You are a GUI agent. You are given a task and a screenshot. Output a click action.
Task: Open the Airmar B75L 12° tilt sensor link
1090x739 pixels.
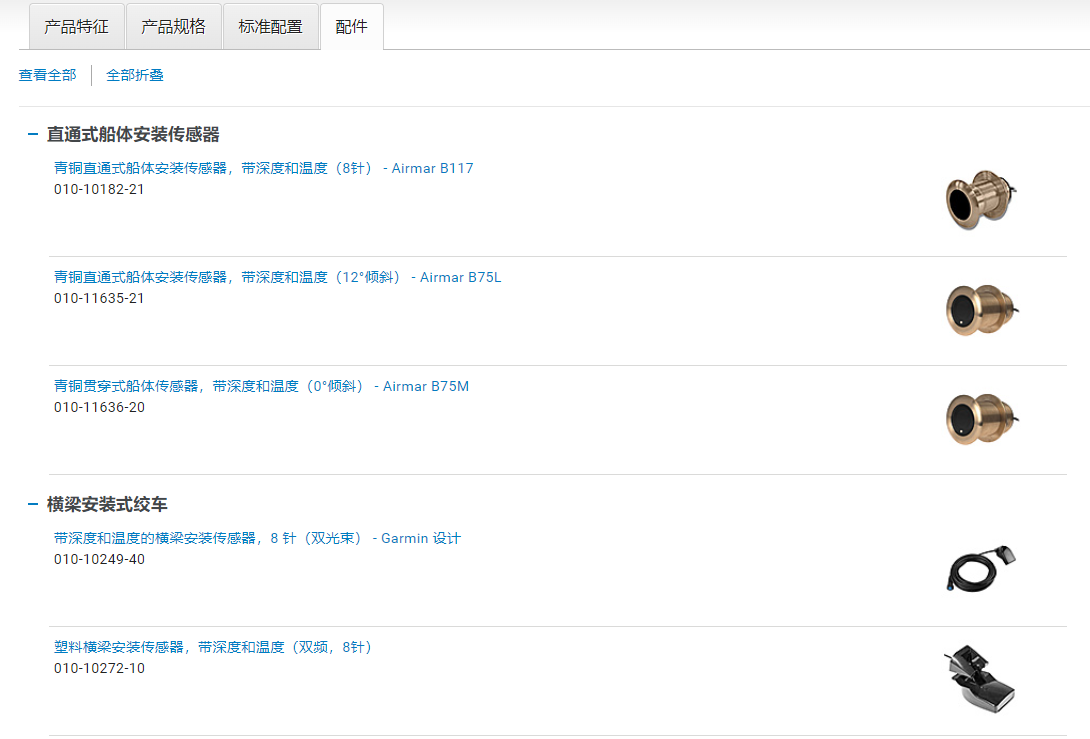coord(277,277)
